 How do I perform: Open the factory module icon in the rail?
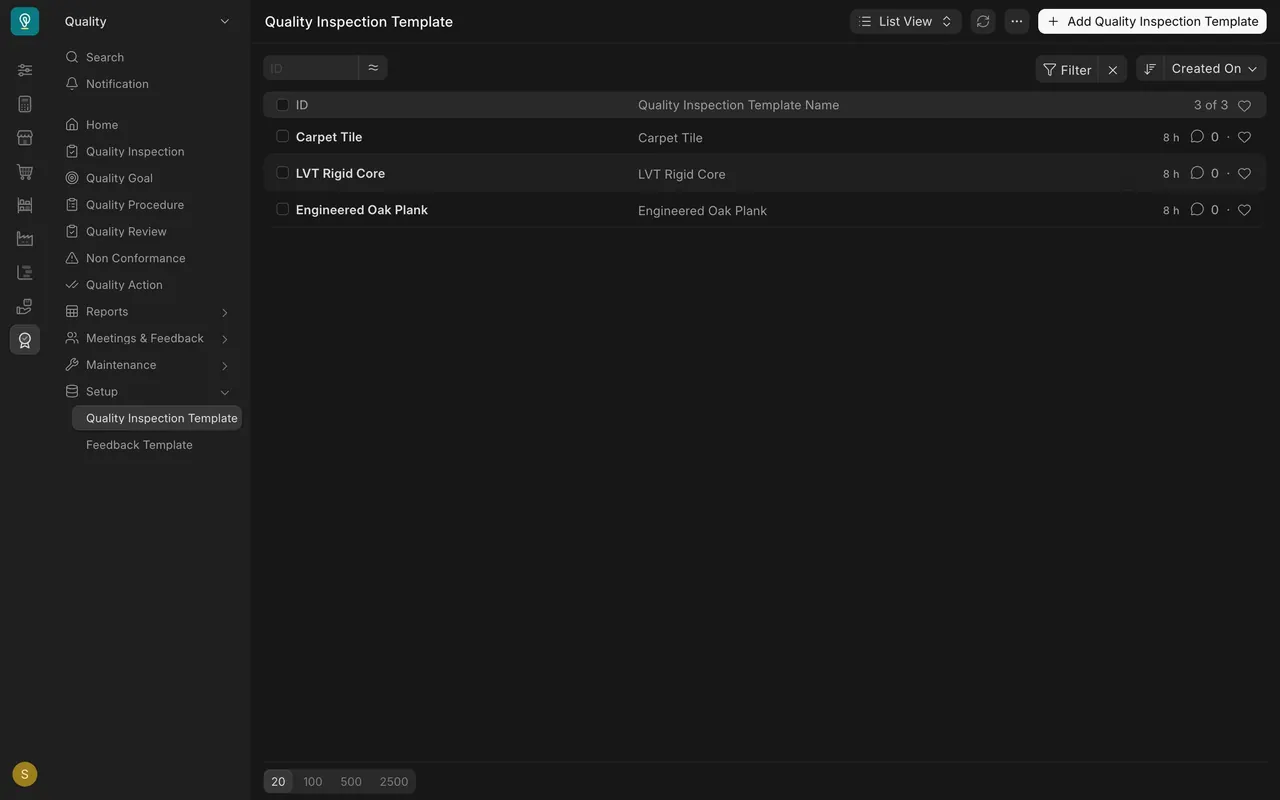pyautogui.click(x=25, y=239)
